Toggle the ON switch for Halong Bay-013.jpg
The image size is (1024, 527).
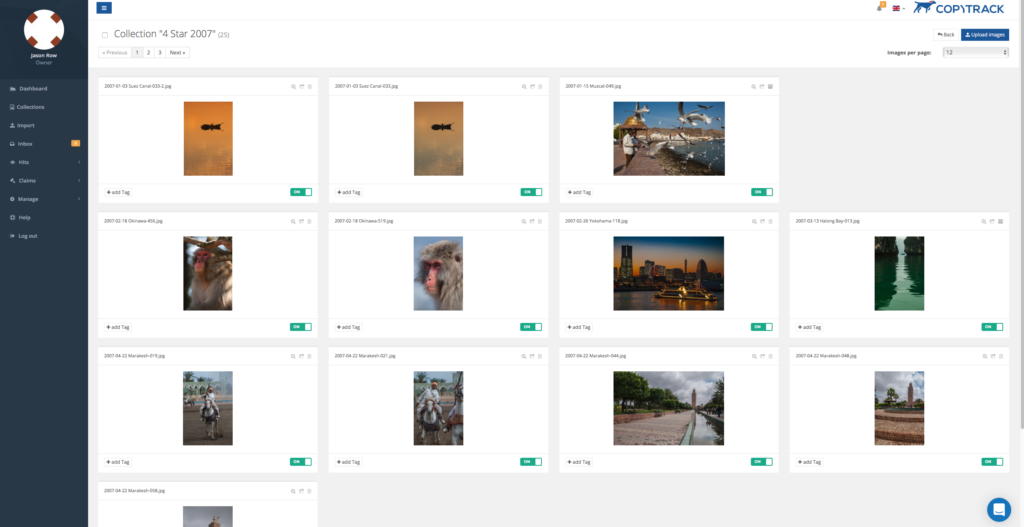992,327
